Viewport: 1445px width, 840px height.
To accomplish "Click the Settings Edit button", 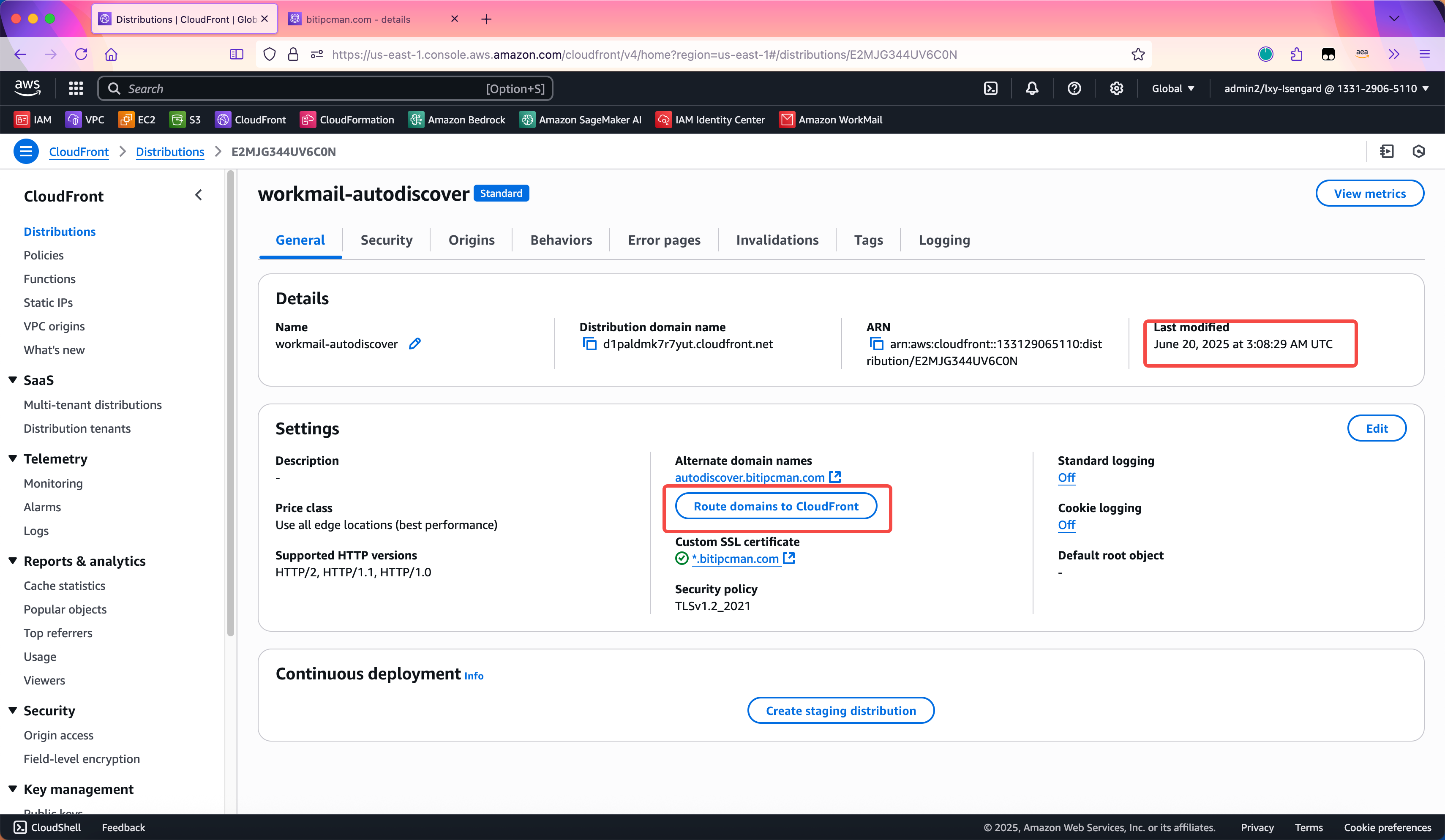I will (1376, 428).
